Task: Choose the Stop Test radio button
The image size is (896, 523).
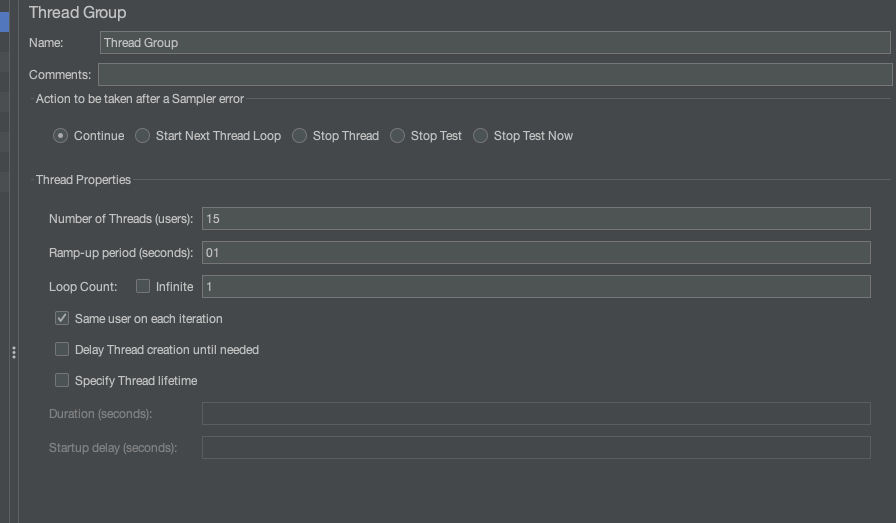Action: (397, 136)
